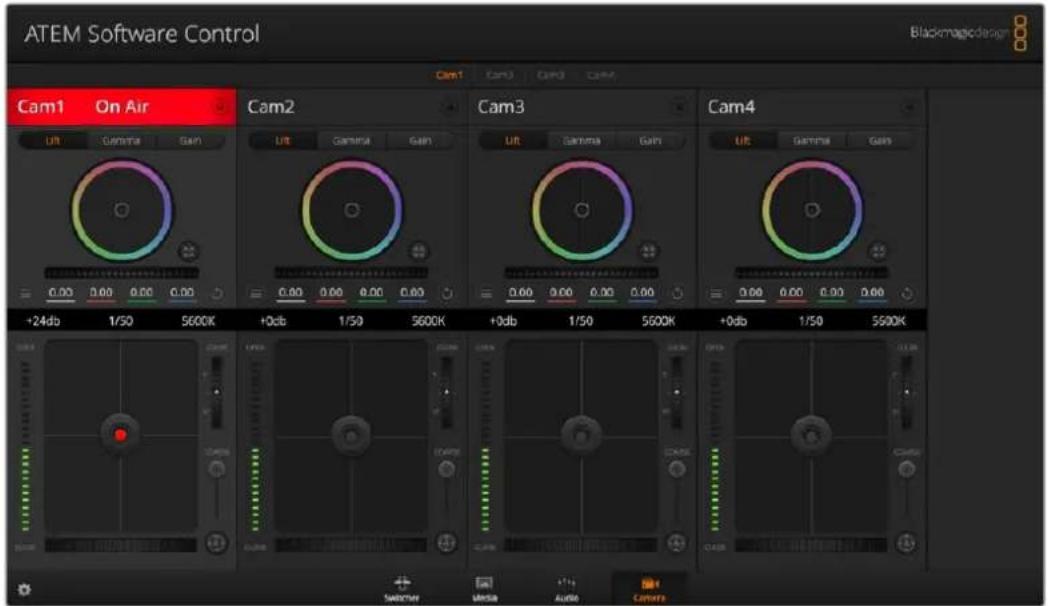Open Cam1 white balance 5600K
The height and width of the screenshot is (606, 1048).
[x=199, y=321]
